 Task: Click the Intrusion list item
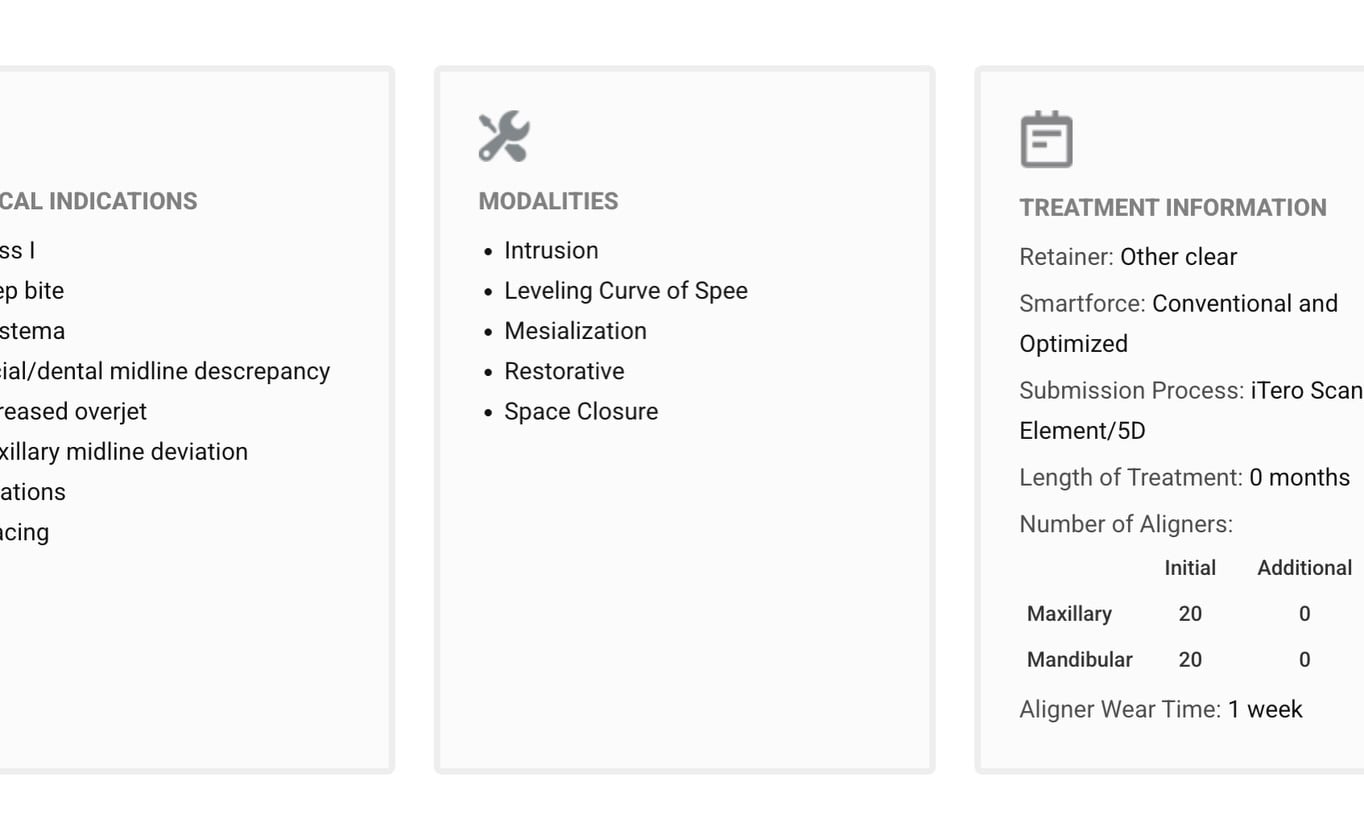pos(551,250)
